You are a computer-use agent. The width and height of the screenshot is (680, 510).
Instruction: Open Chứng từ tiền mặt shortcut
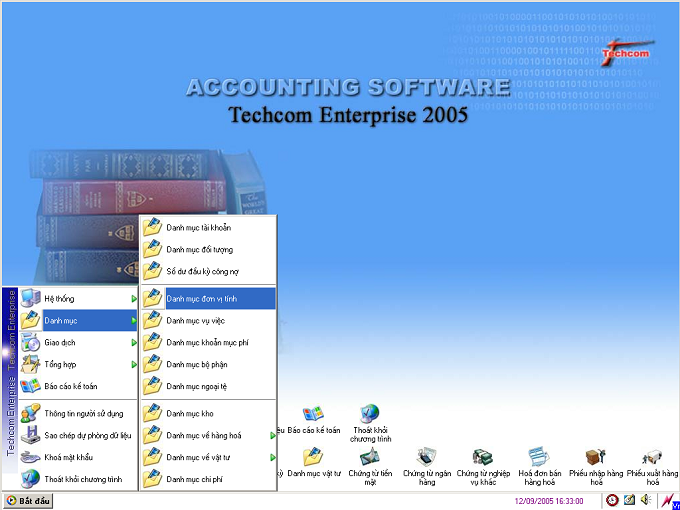tap(370, 467)
